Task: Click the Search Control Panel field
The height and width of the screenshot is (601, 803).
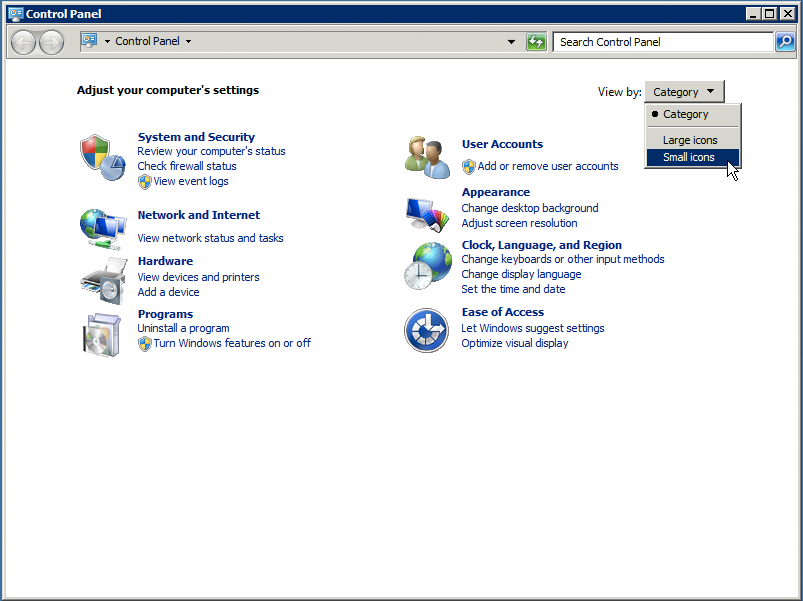Action: pyautogui.click(x=663, y=42)
